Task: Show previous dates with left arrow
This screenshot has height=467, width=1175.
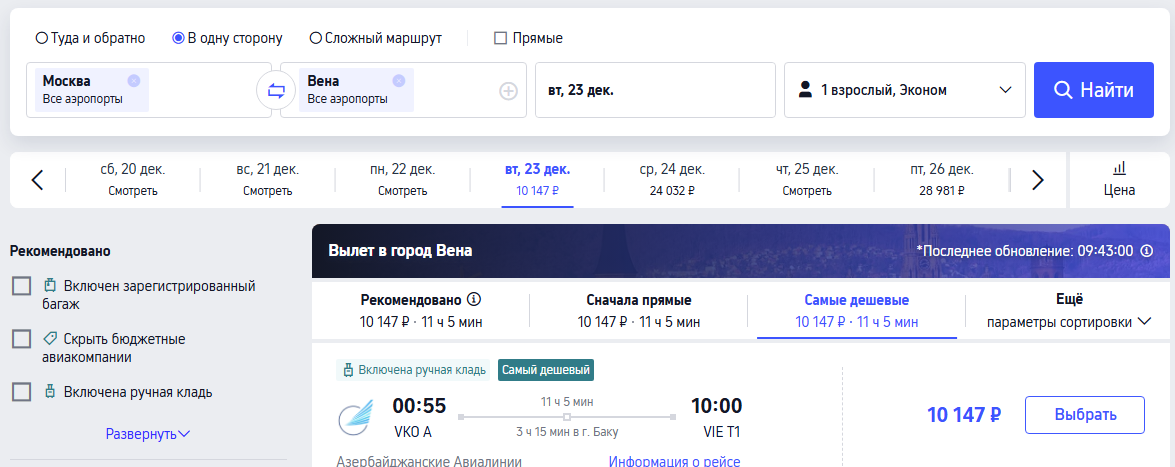Action: pyautogui.click(x=37, y=180)
